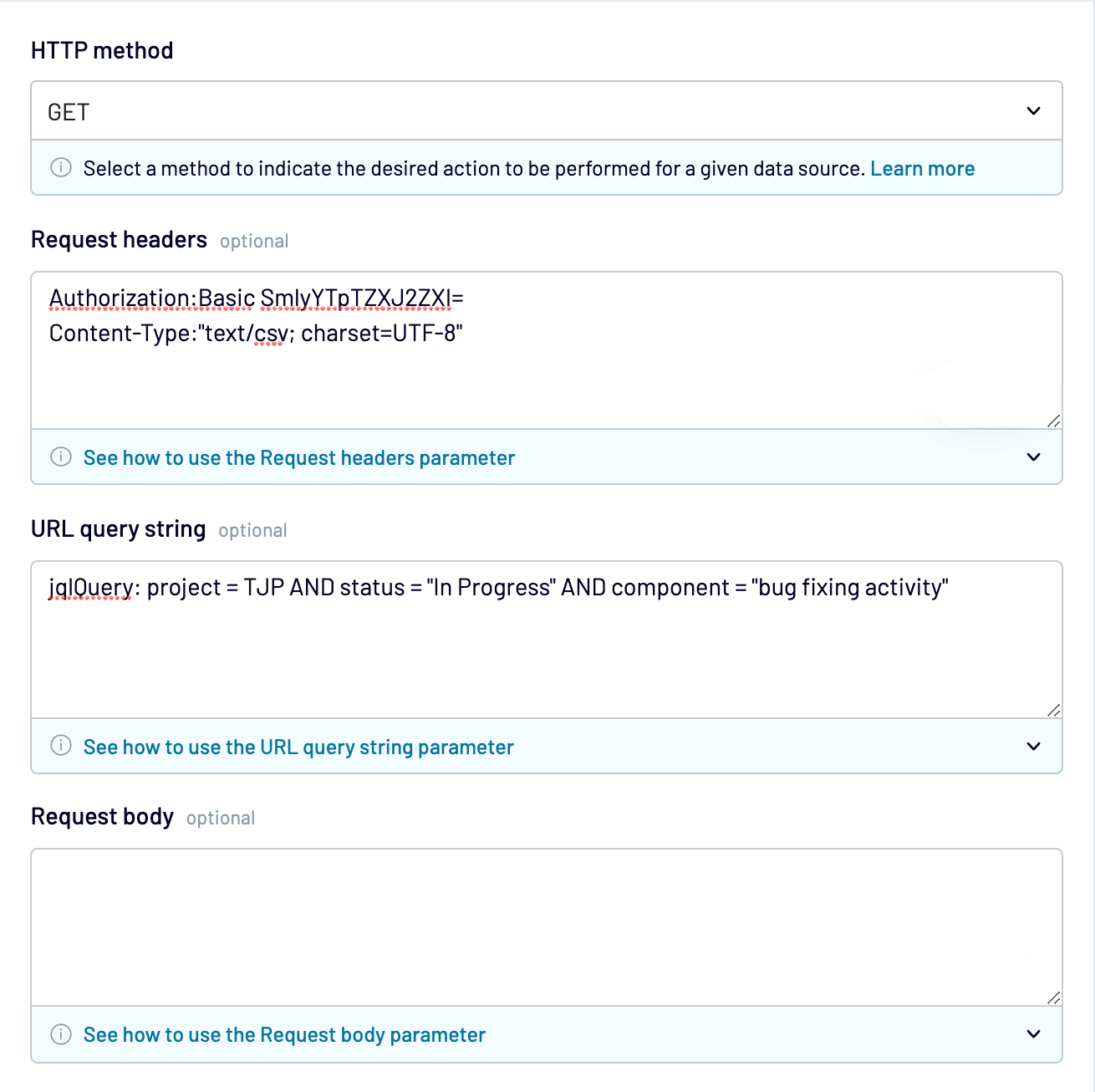Click the Content-Type header line text
Screen dimensions: 1095x1092
click(x=256, y=334)
